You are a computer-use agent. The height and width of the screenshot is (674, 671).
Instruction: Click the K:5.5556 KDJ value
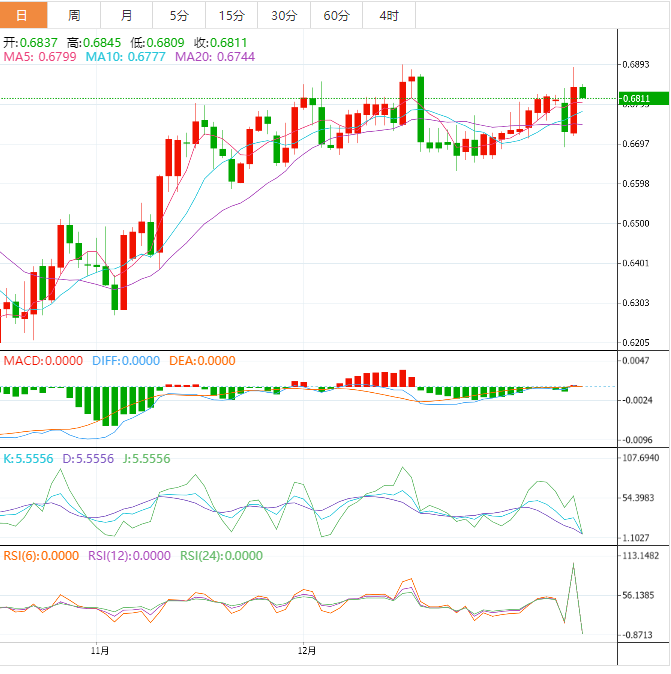point(28,459)
